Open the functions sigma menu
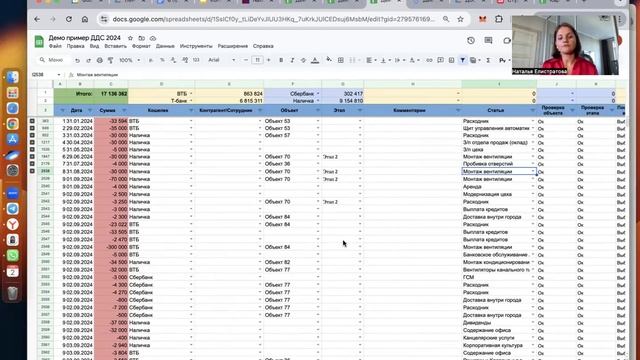 pyautogui.click(x=488, y=60)
